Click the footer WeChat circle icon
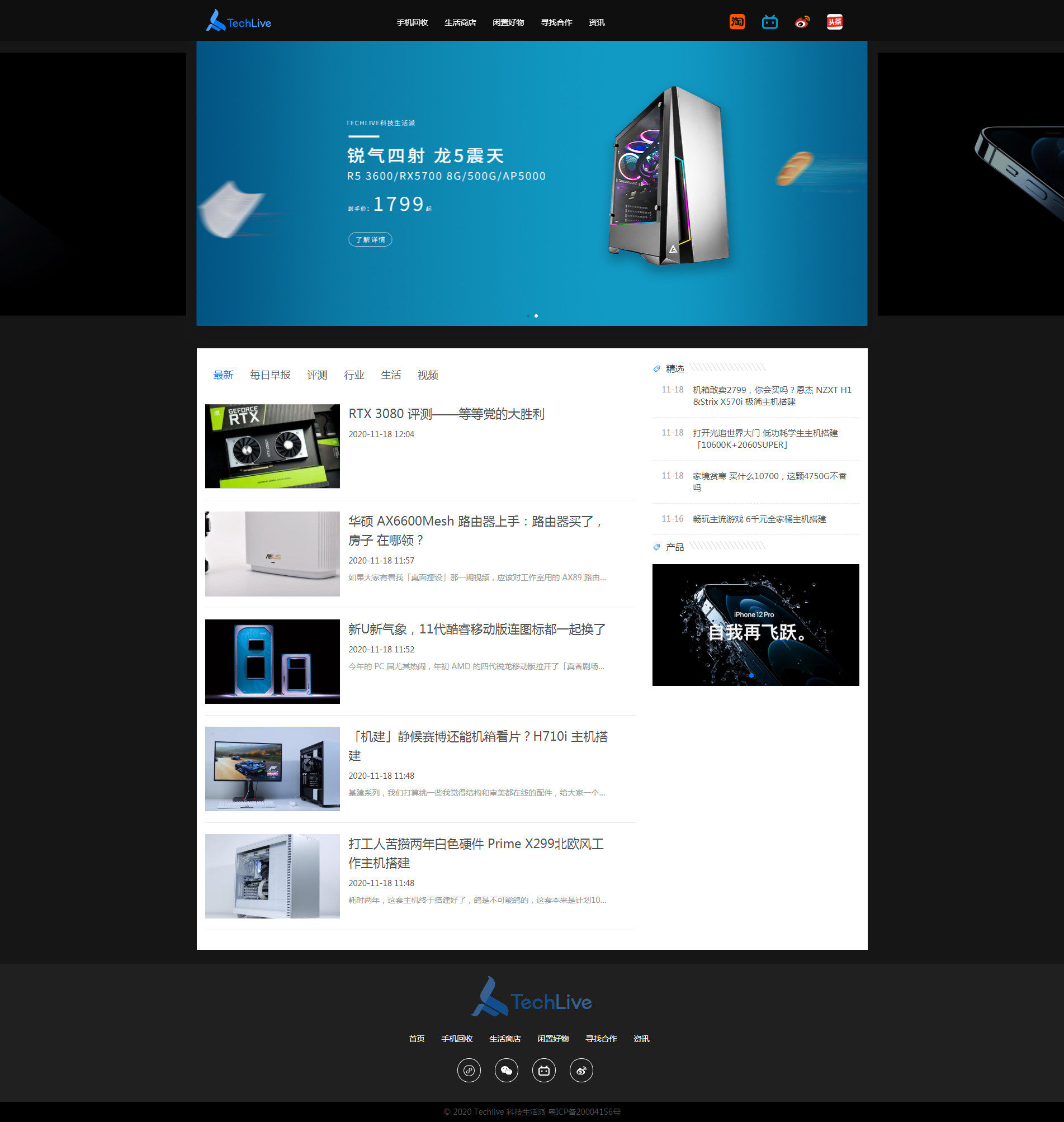1064x1122 pixels. [x=507, y=1071]
